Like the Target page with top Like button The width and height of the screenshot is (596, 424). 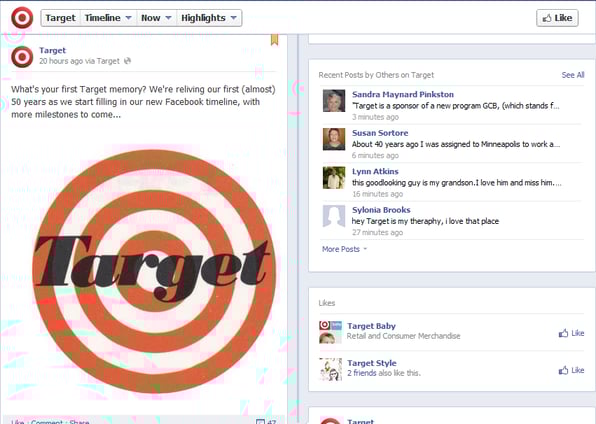tap(557, 18)
